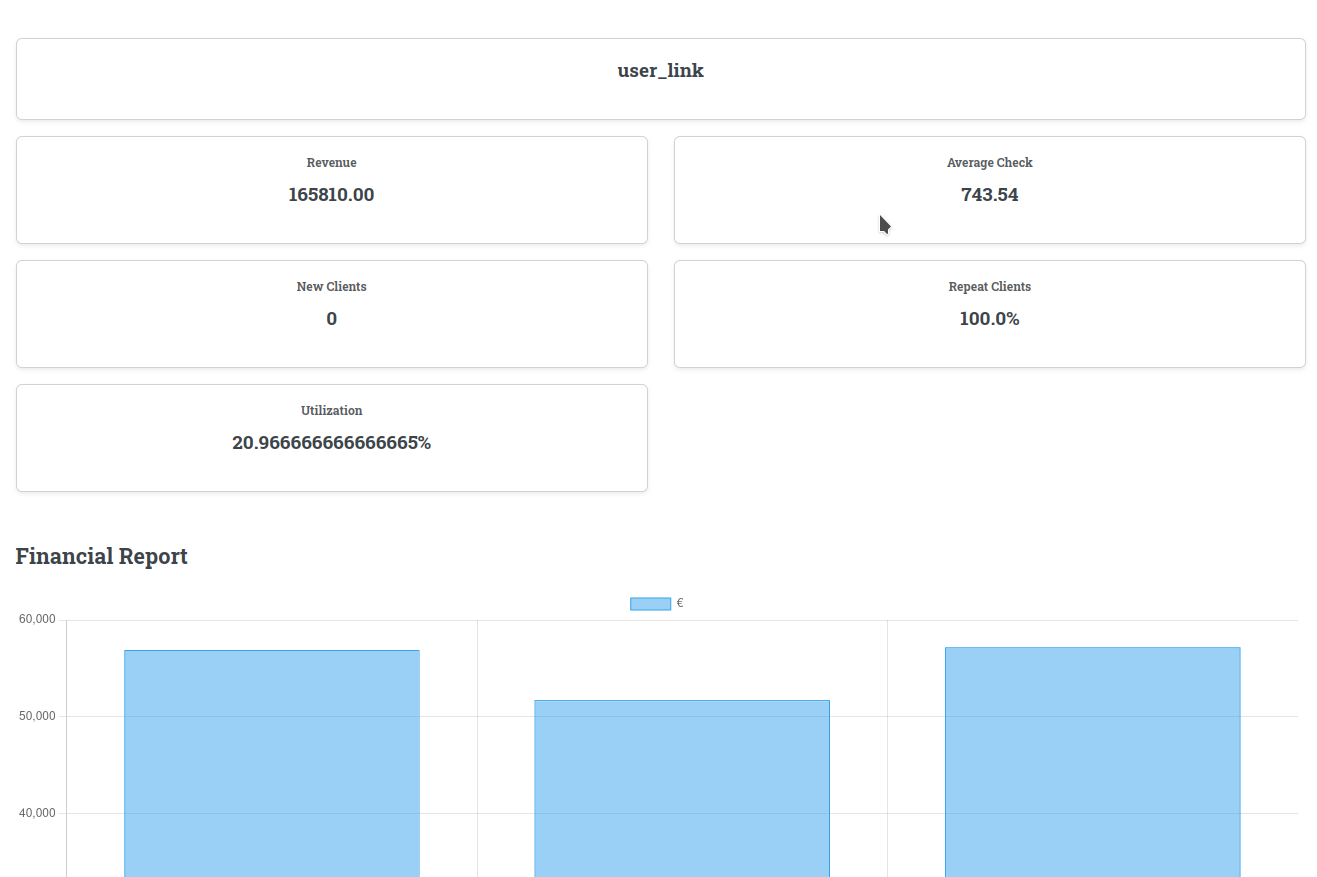Select the New Clients label
The height and width of the screenshot is (877, 1317).
pyautogui.click(x=331, y=287)
